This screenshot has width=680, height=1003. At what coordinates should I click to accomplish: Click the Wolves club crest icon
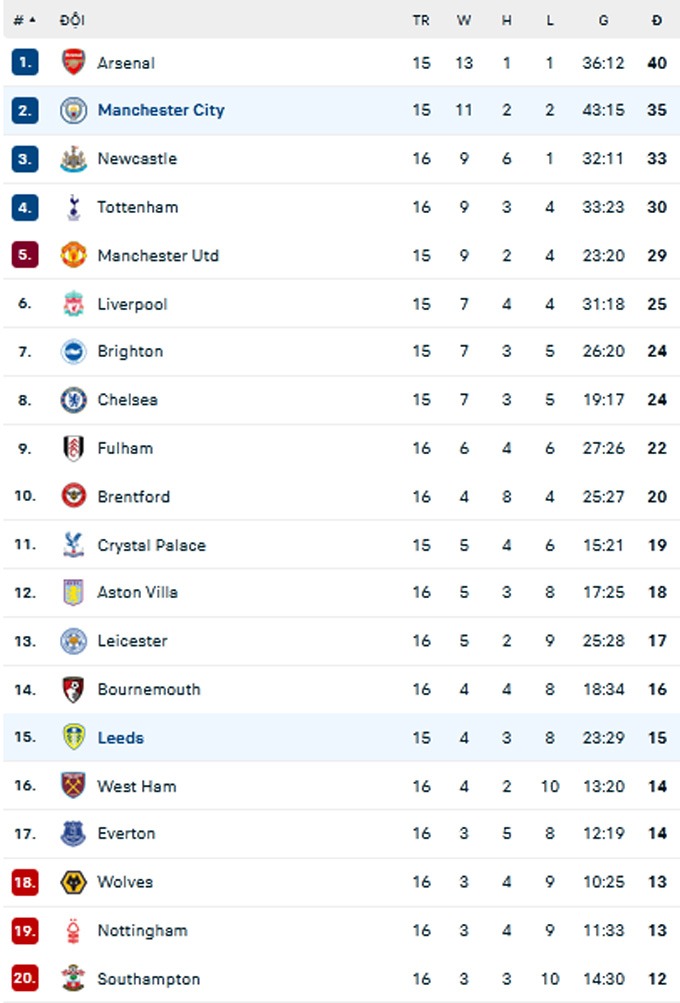pos(73,882)
